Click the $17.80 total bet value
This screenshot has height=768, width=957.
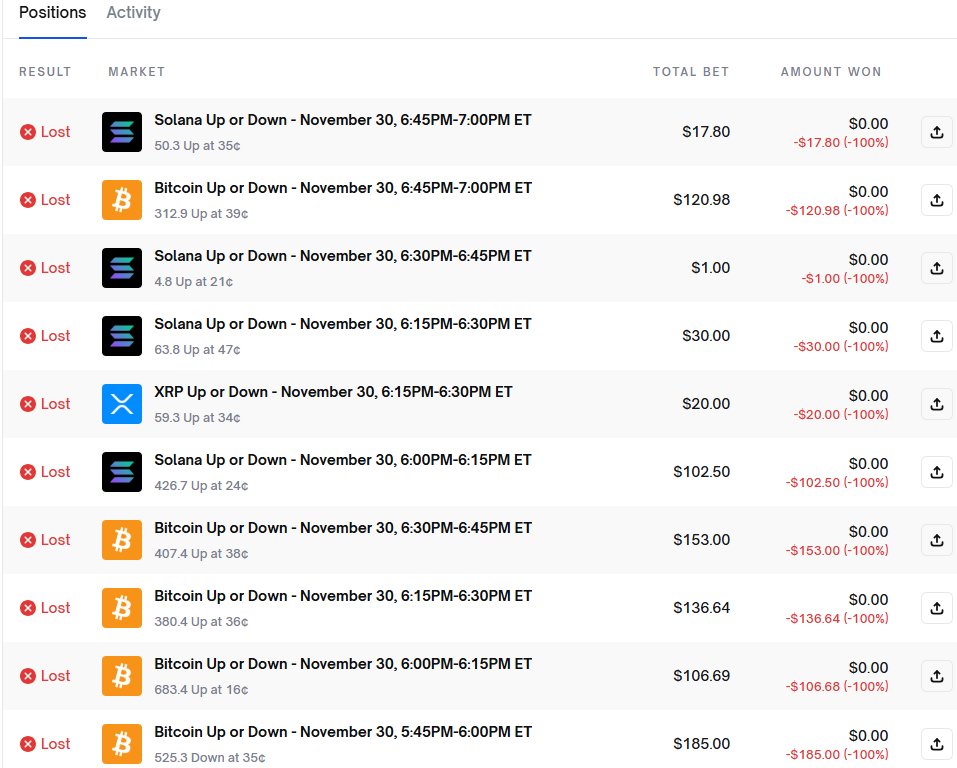(706, 132)
